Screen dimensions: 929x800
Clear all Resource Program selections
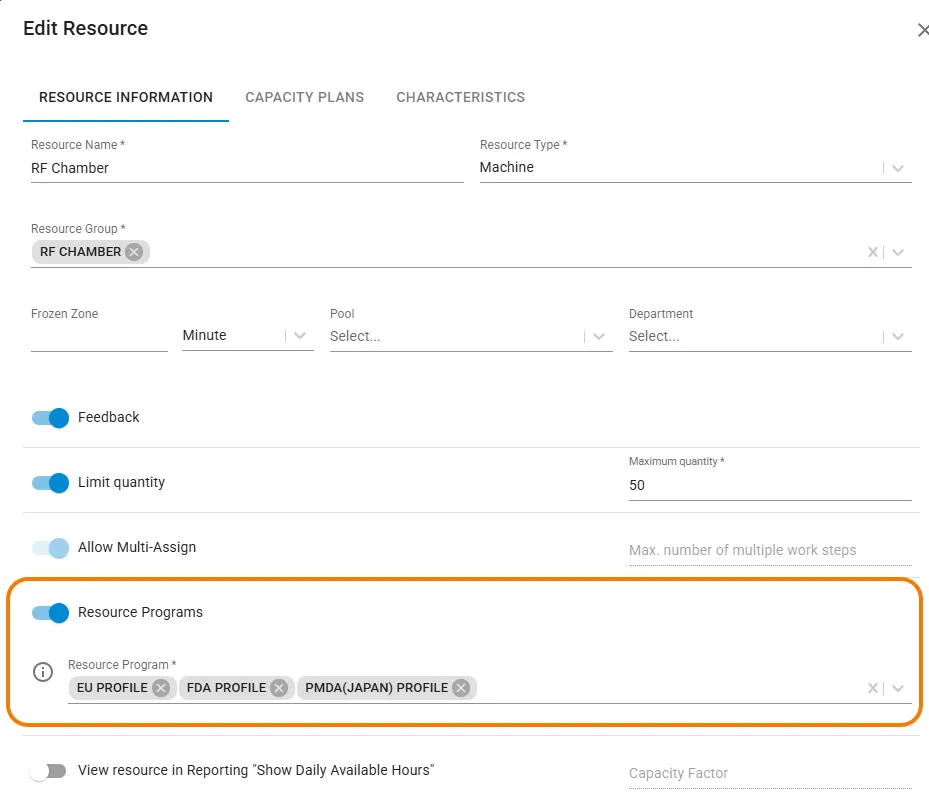(873, 688)
